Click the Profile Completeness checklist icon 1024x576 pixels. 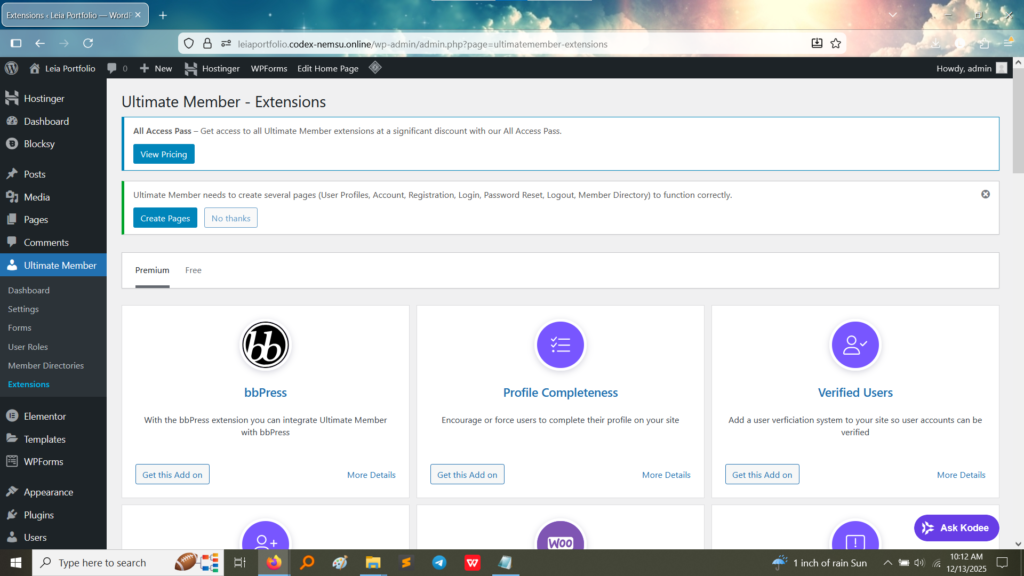(x=560, y=345)
